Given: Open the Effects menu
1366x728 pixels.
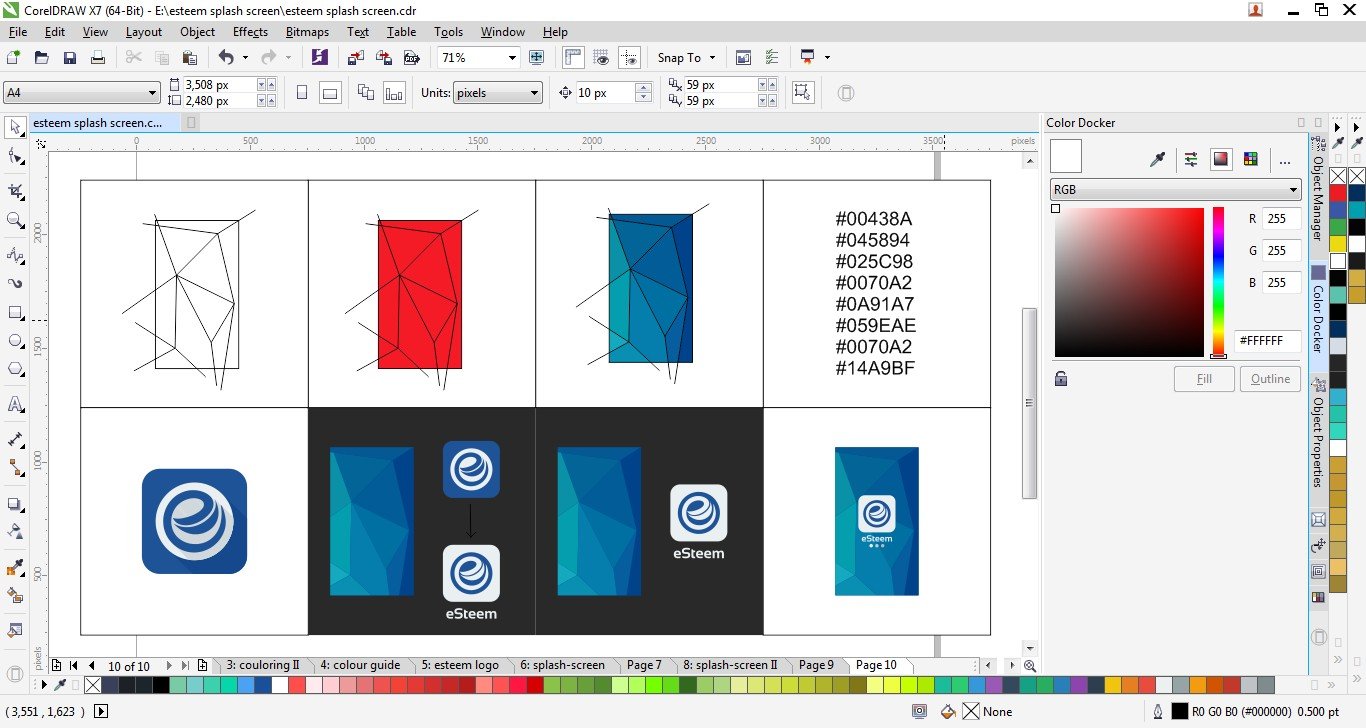Looking at the screenshot, I should point(250,32).
